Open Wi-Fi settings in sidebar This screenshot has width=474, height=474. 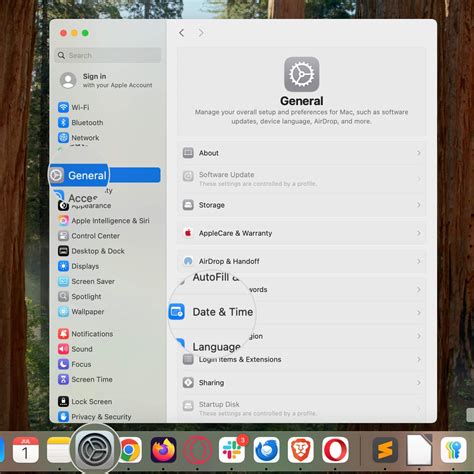[73, 107]
